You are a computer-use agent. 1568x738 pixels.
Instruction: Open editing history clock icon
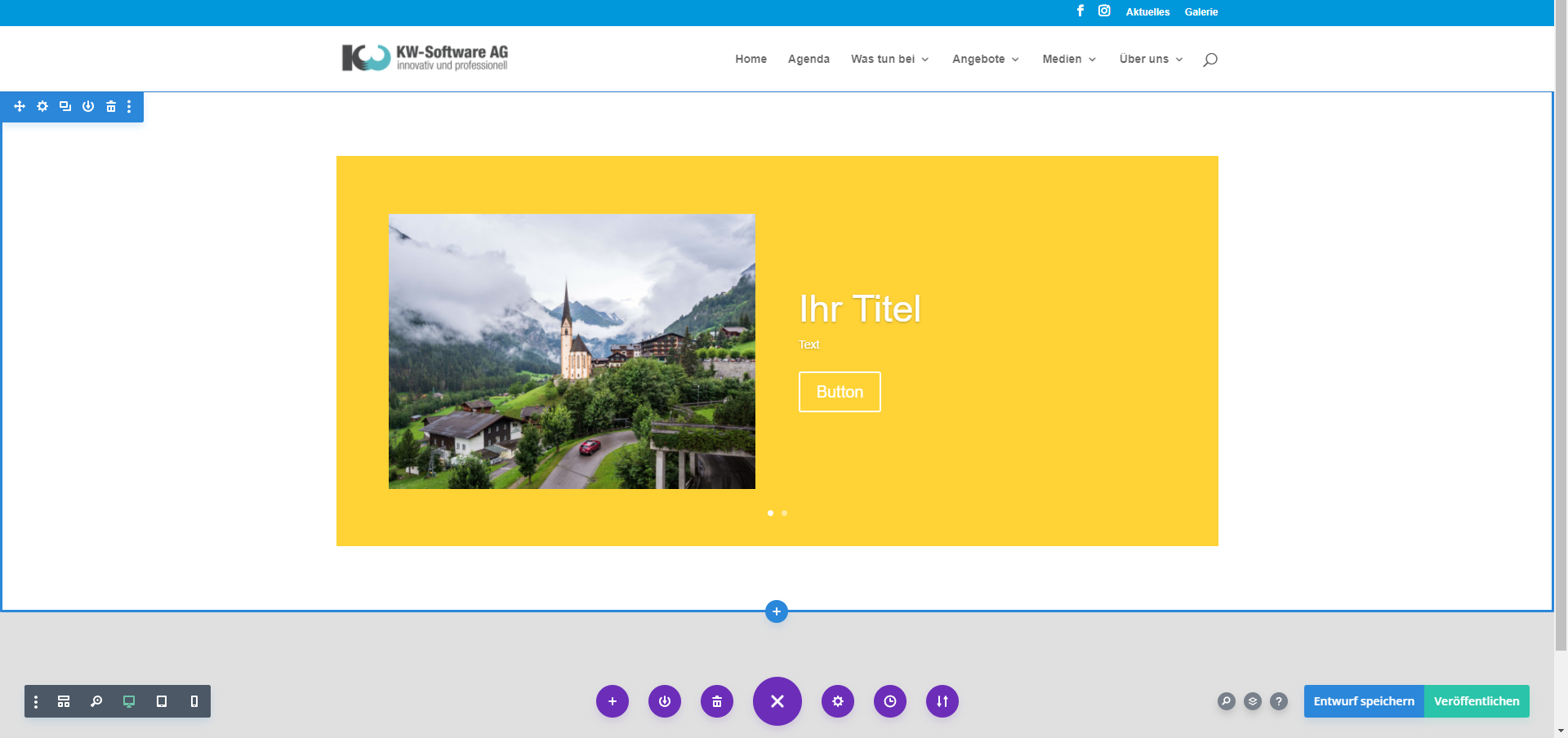[x=889, y=701]
